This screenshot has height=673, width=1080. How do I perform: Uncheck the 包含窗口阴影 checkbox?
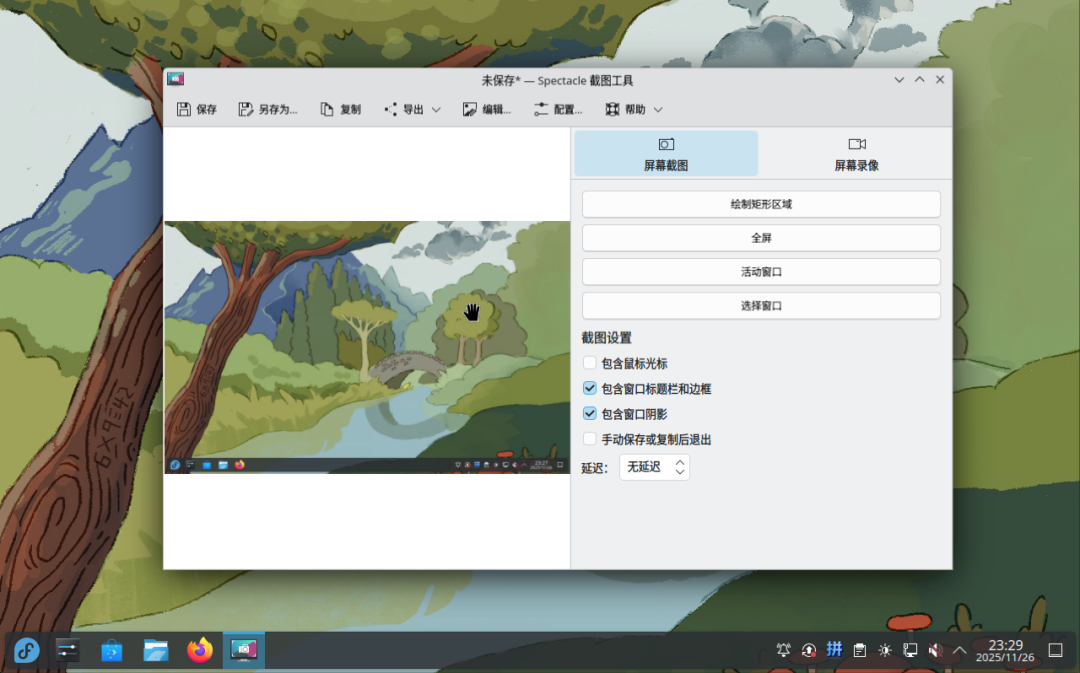[590, 414]
